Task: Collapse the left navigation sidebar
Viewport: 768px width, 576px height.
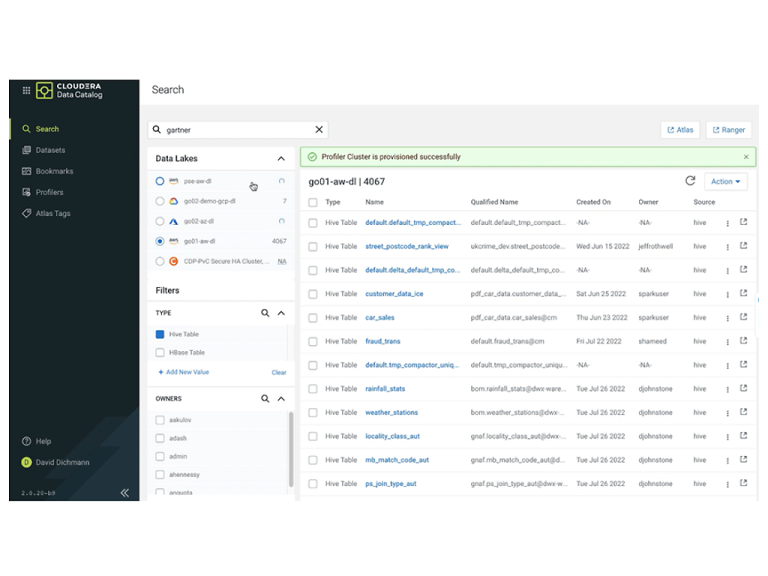Action: [x=125, y=493]
